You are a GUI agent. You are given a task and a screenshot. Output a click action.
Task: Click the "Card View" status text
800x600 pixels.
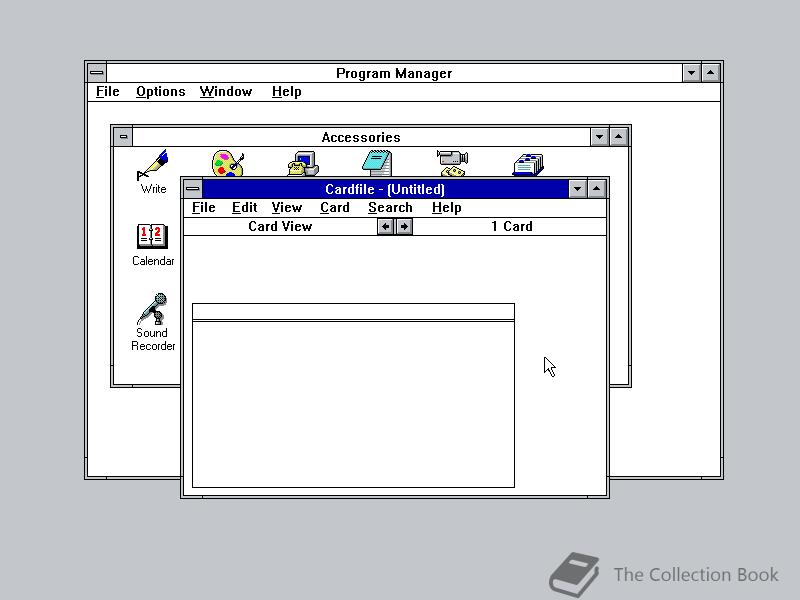[x=280, y=227]
